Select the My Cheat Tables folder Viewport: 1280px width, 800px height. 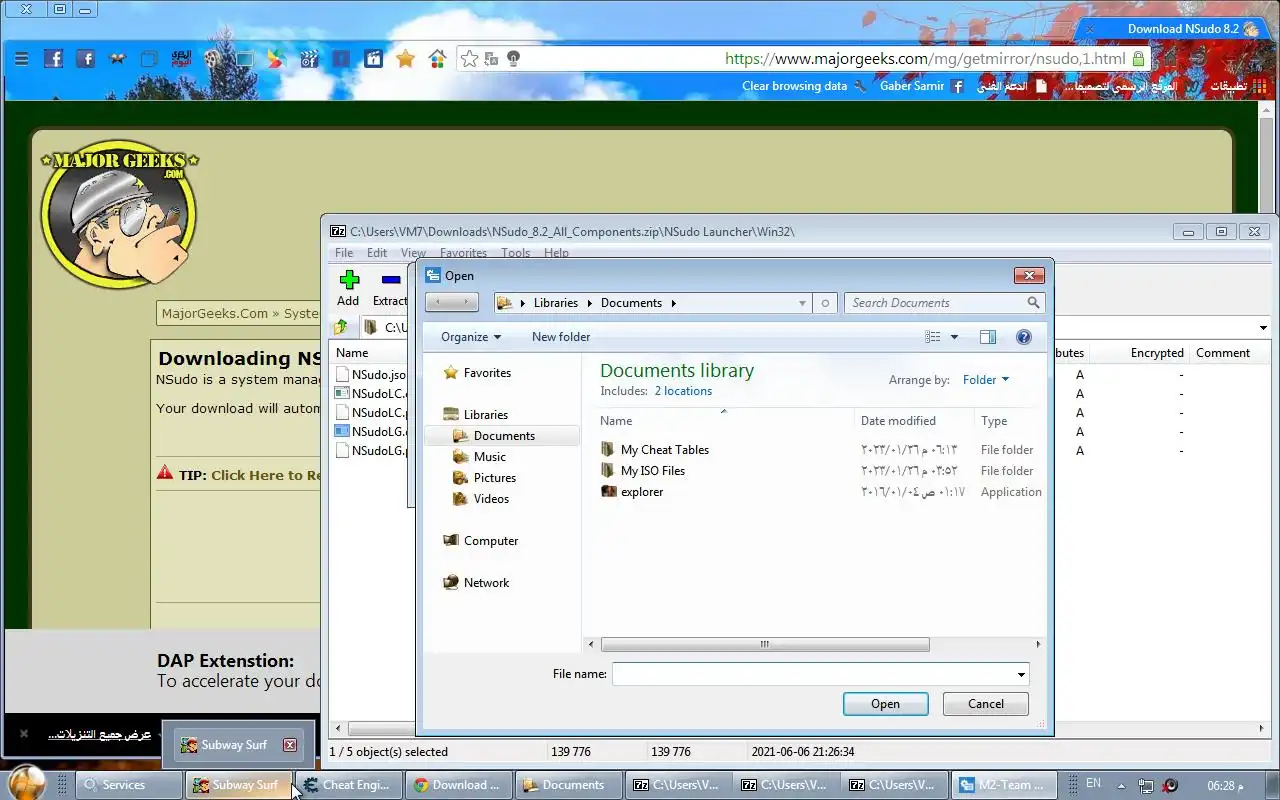[655, 450]
